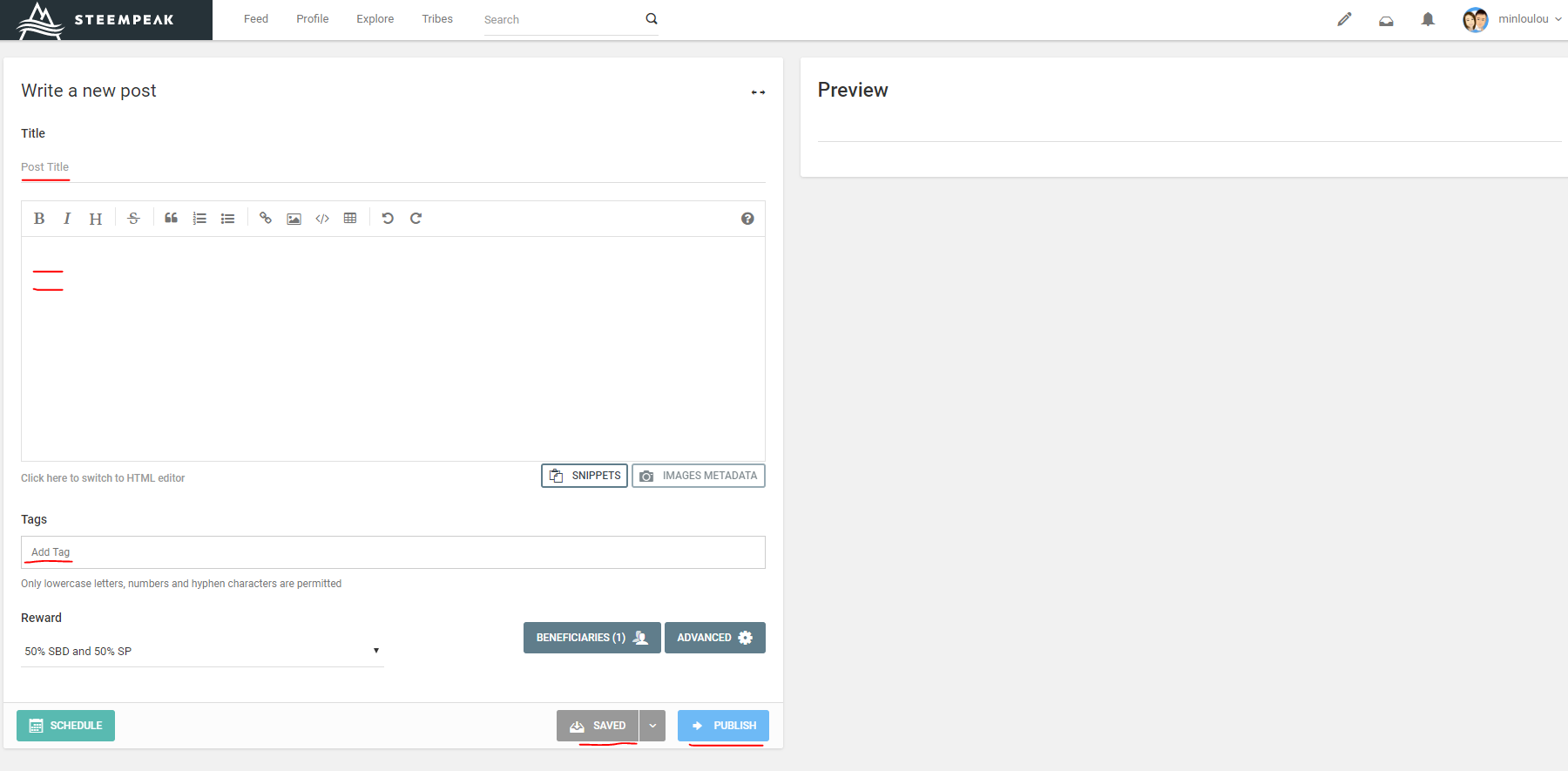Open the Beneficiaries settings
Screen dimensions: 1568x771
tap(591, 638)
